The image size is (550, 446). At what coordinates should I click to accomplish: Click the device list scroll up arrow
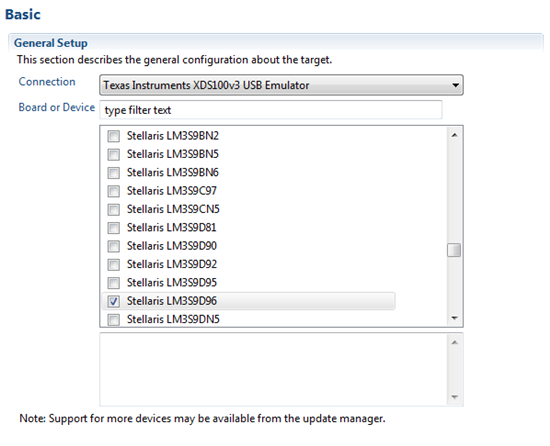click(x=455, y=135)
